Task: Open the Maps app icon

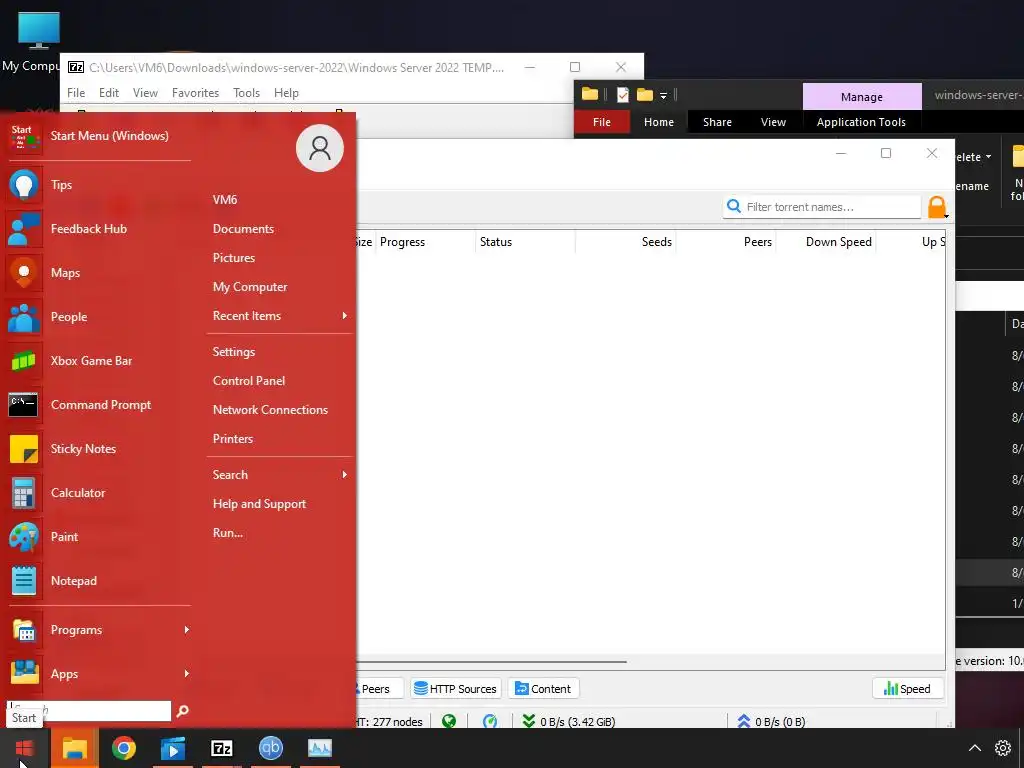Action: coord(24,272)
